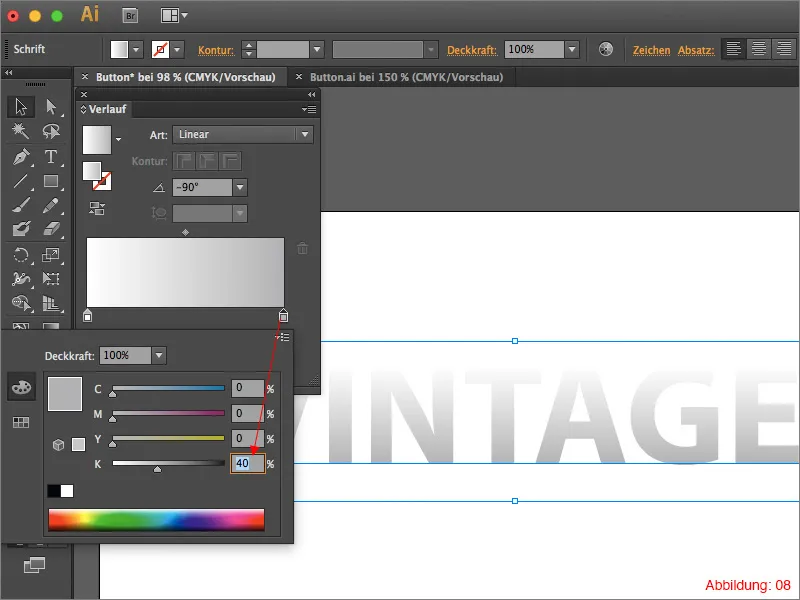Open the Verlauf panel flyout menu

click(x=309, y=109)
